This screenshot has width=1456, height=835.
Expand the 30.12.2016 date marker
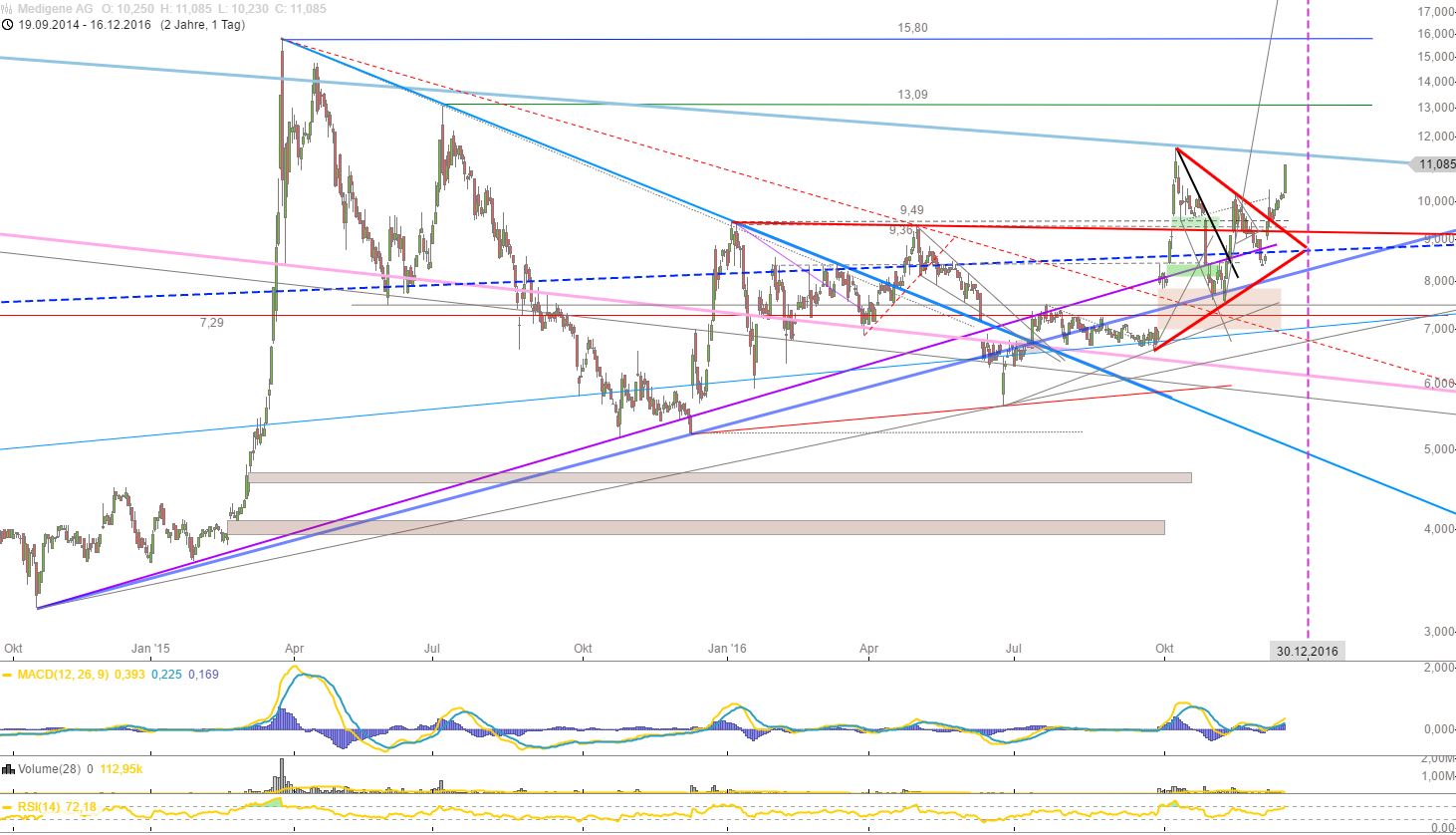(x=1308, y=651)
